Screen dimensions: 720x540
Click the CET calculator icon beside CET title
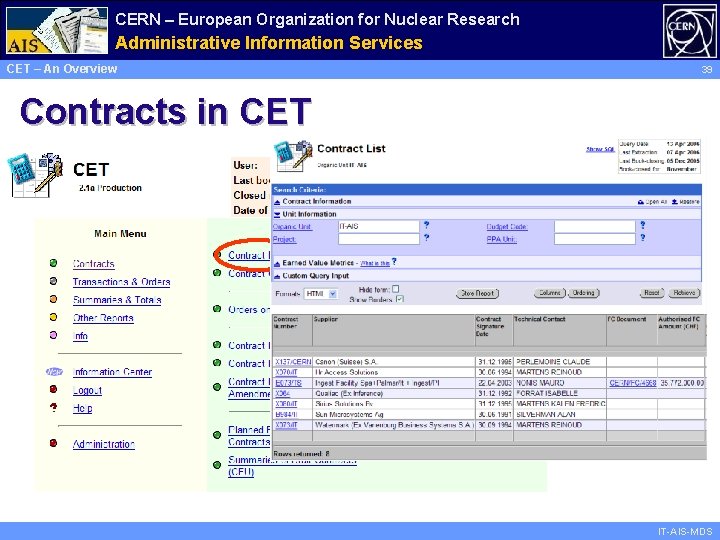37,175
